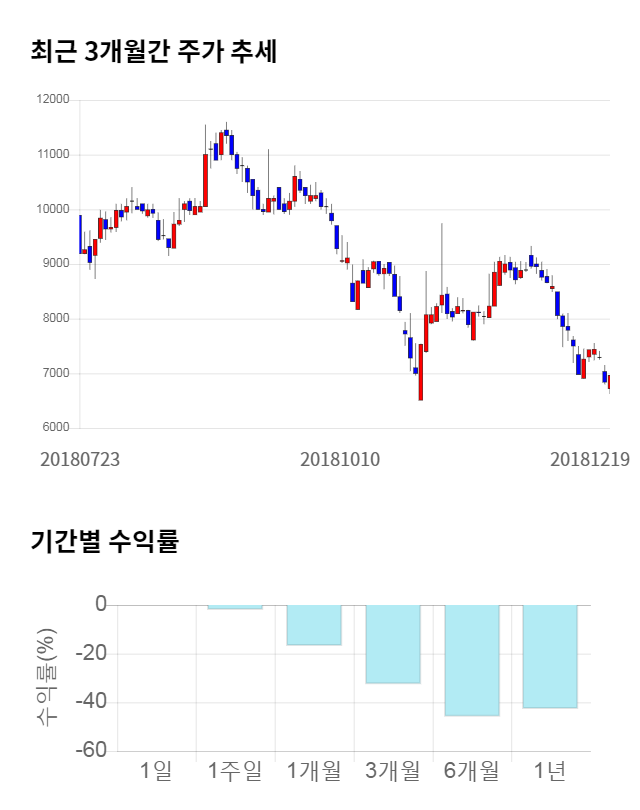Click the '6개월' x-axis label
This screenshot has width=640, height=810.
pos(471,771)
